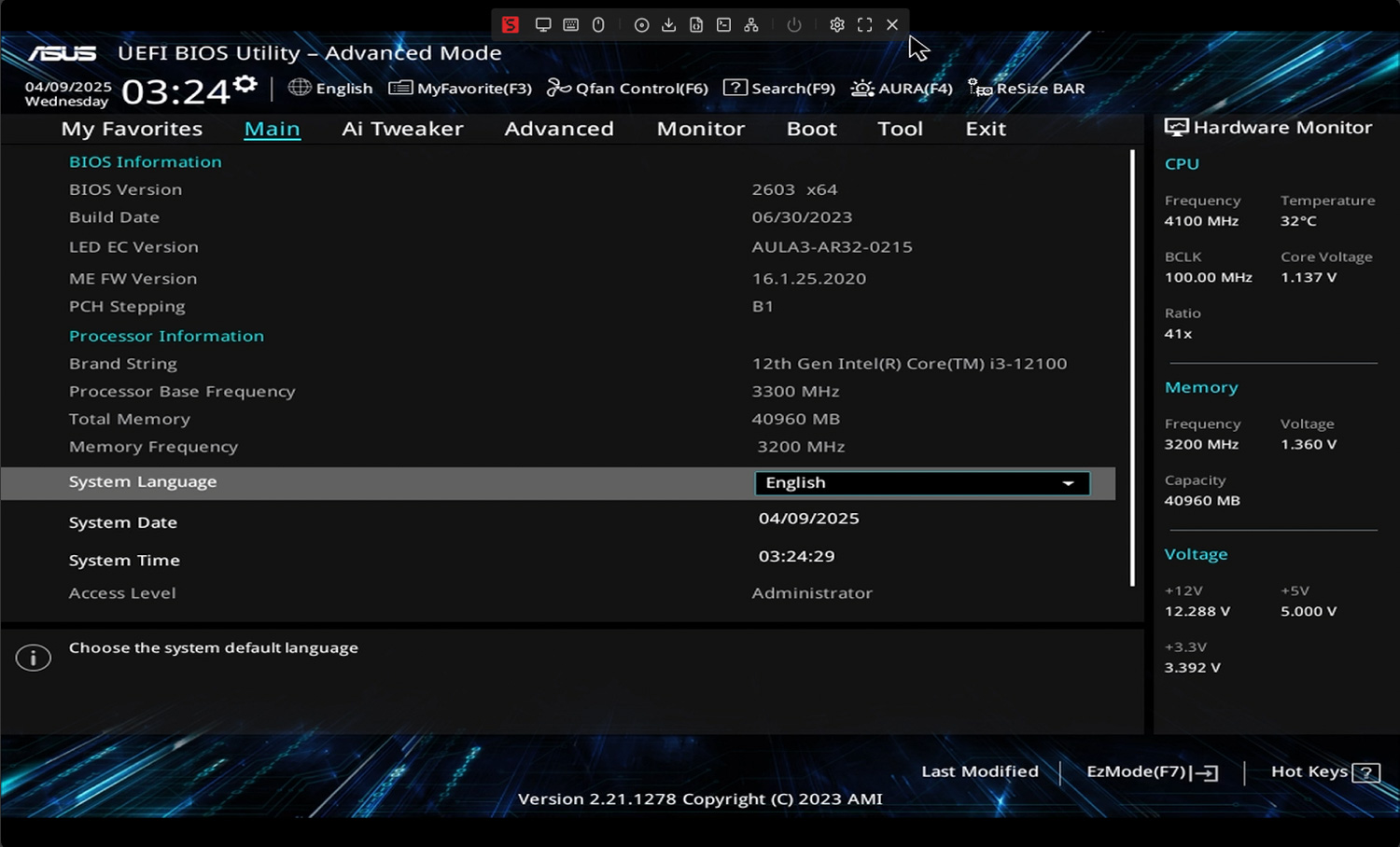The width and height of the screenshot is (1400, 847).
Task: Click CPU frequency 4100 MHz reading
Action: [x=1201, y=221]
